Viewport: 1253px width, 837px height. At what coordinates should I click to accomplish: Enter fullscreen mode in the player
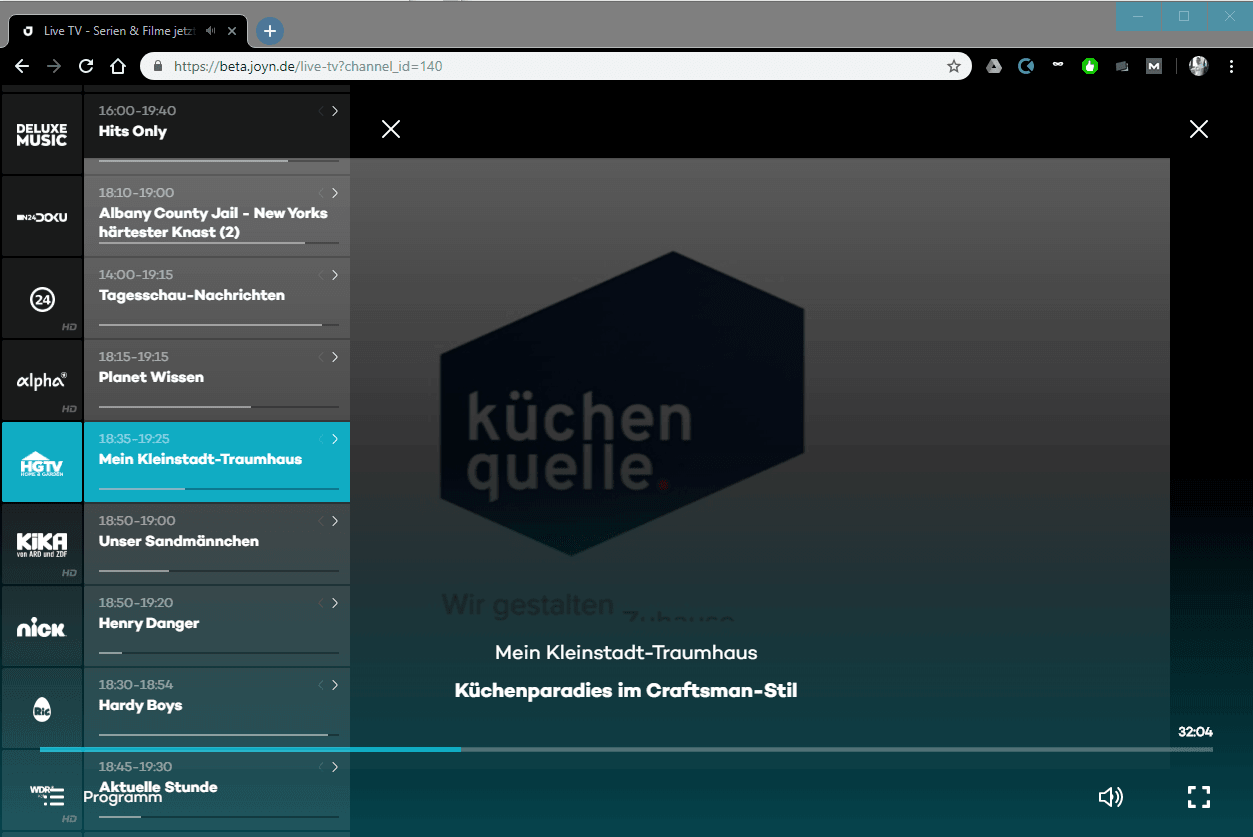coord(1198,797)
